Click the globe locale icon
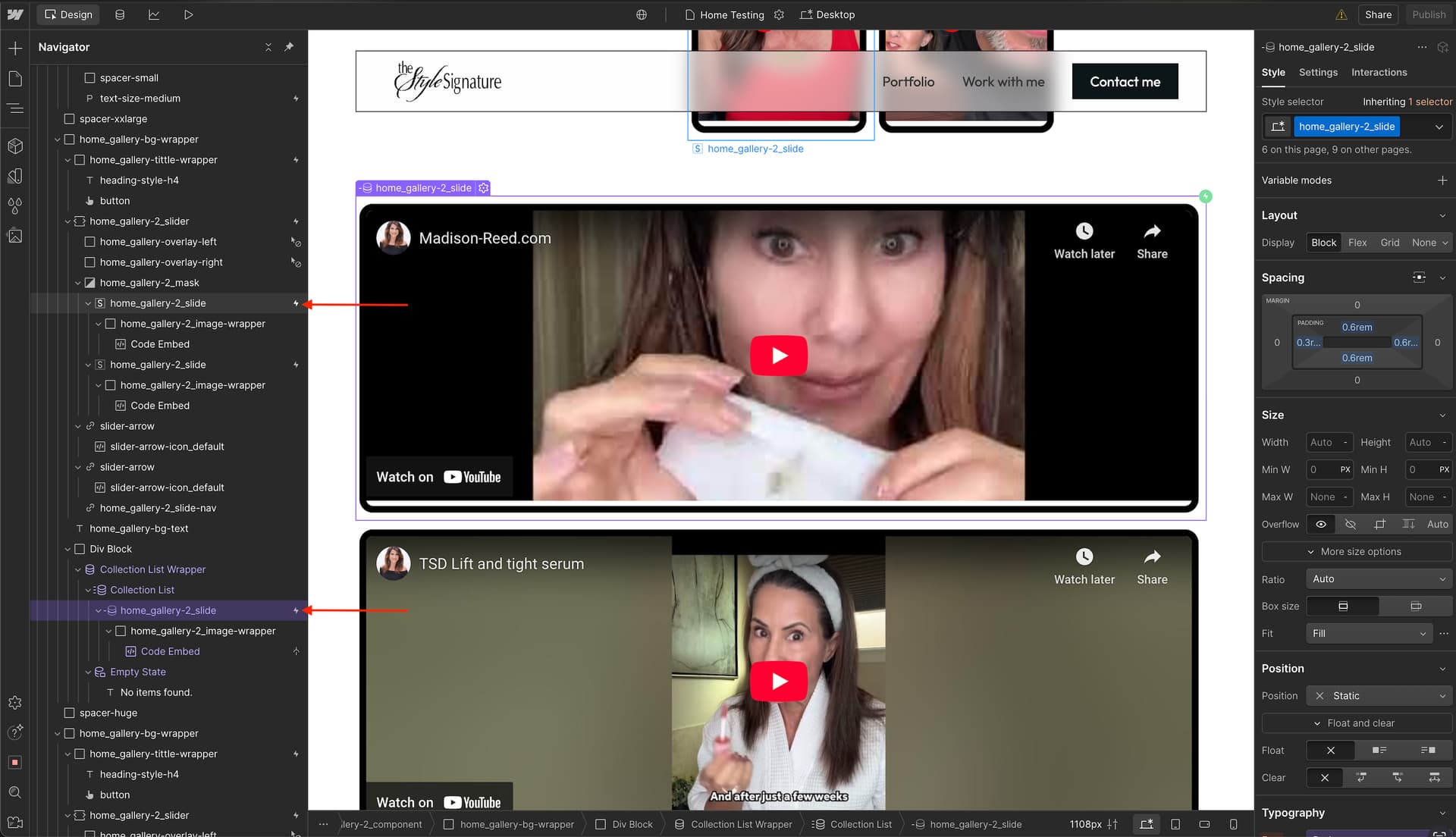 (642, 14)
